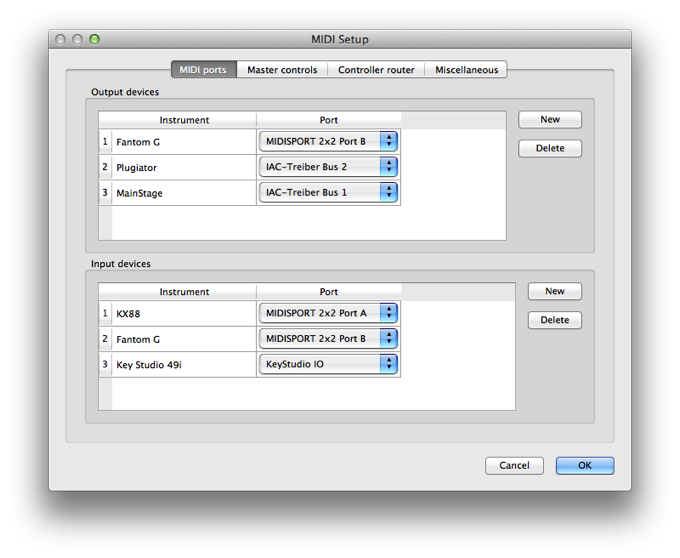Expand the IAC-Treiber Bus 2 port dropdown
The width and height of the screenshot is (680, 558).
click(x=328, y=167)
